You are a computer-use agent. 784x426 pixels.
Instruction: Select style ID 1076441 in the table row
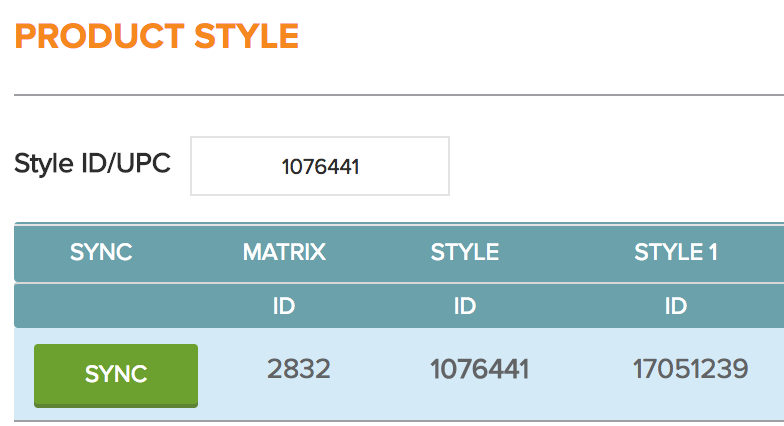(x=479, y=370)
